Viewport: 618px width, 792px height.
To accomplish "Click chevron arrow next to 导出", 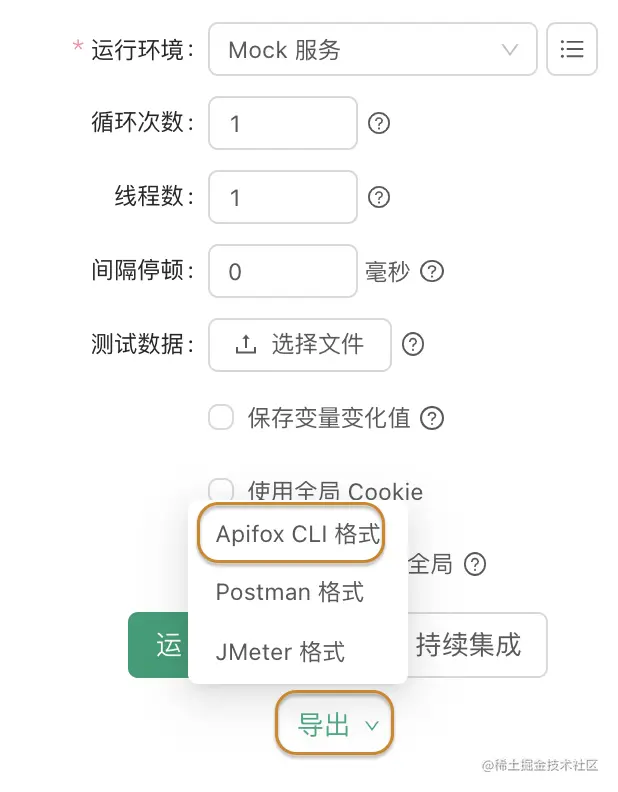I will pos(373,726).
